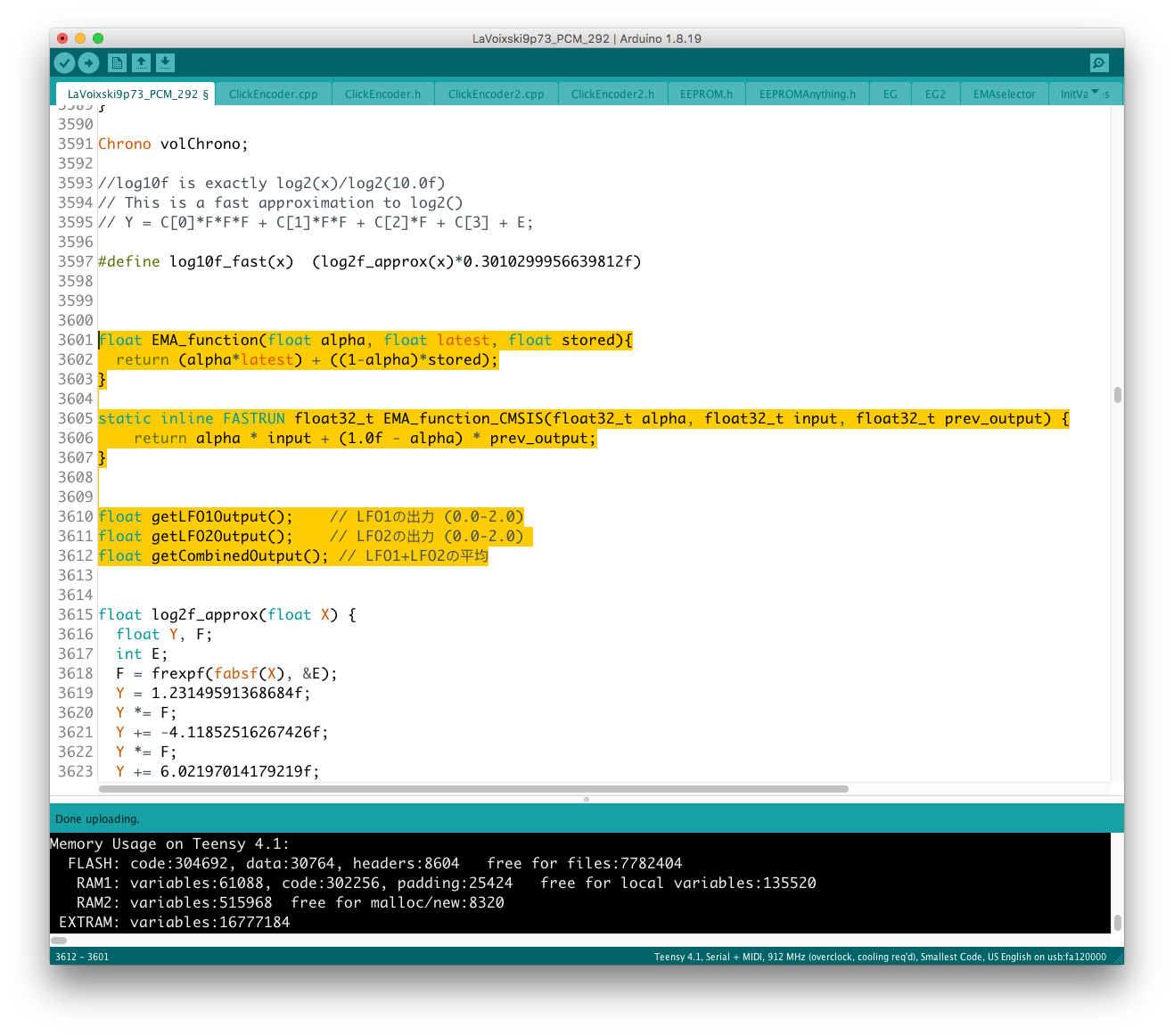Click the editor vertical scrollbar thumb
Image resolution: width=1174 pixels, height=1036 pixels.
1117,395
